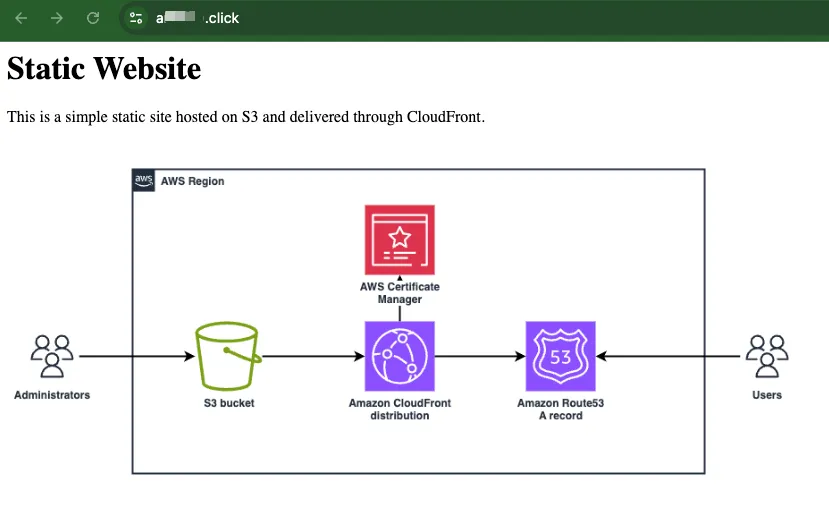Select the address bar URL ending in .click
Image resolution: width=829 pixels, height=522 pixels.
197,19
